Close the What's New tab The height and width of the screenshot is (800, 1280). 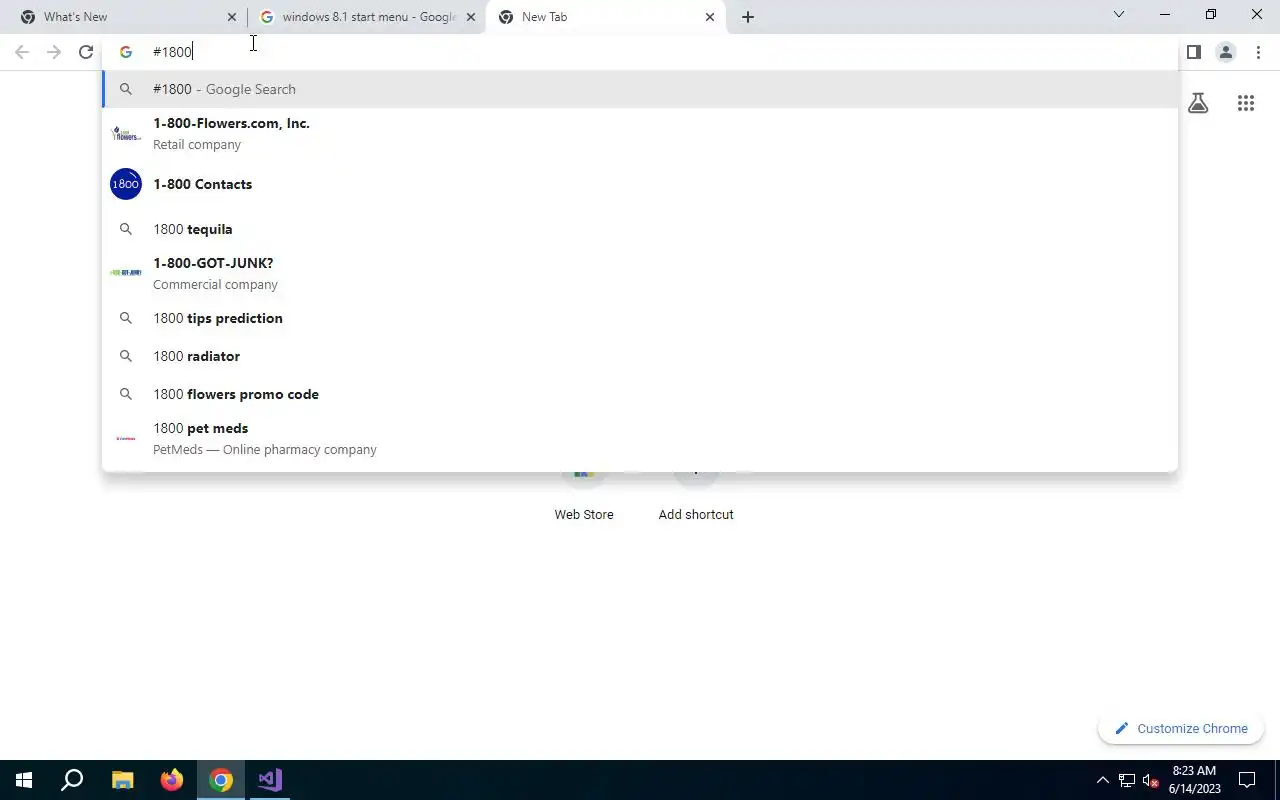(x=232, y=17)
